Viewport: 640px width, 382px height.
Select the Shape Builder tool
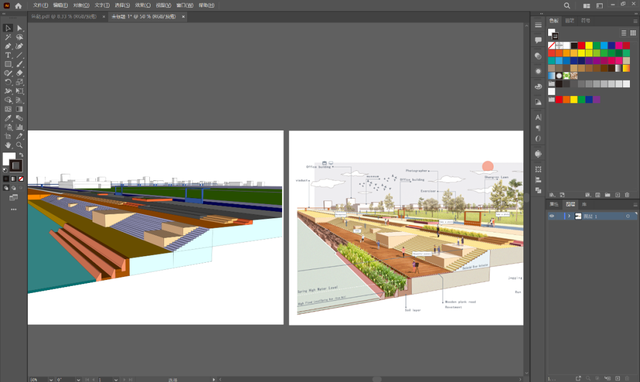(x=8, y=100)
